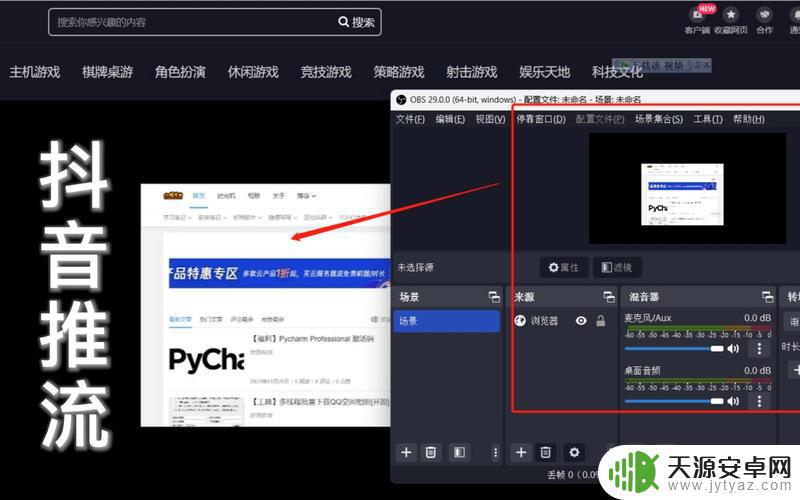The height and width of the screenshot is (500, 800).
Task: Click 首页 tab in the captured webpage
Action: pos(198,196)
